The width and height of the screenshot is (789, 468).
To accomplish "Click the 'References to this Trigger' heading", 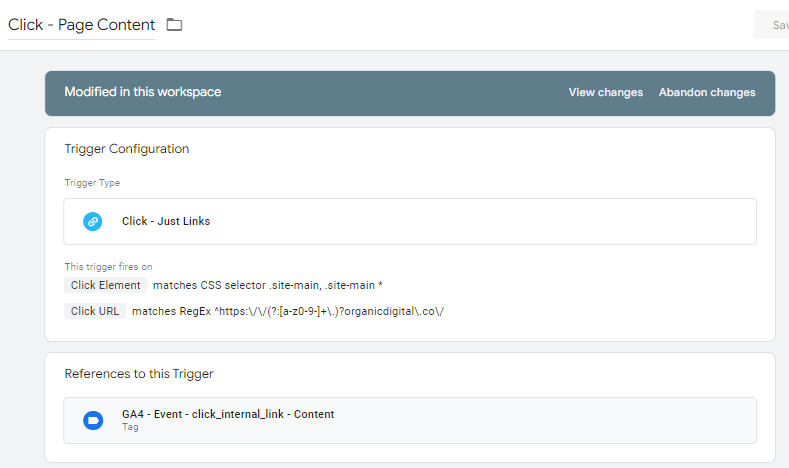I will pos(139,374).
